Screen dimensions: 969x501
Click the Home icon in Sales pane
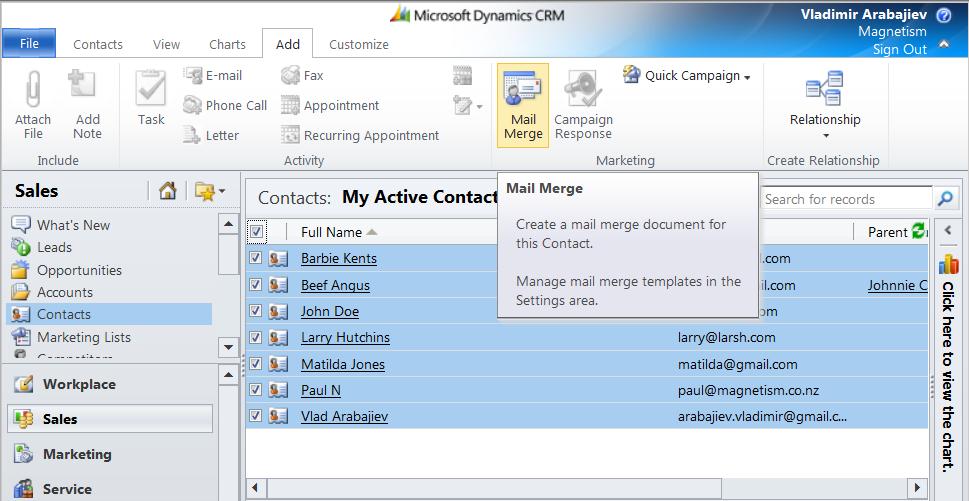tap(167, 191)
